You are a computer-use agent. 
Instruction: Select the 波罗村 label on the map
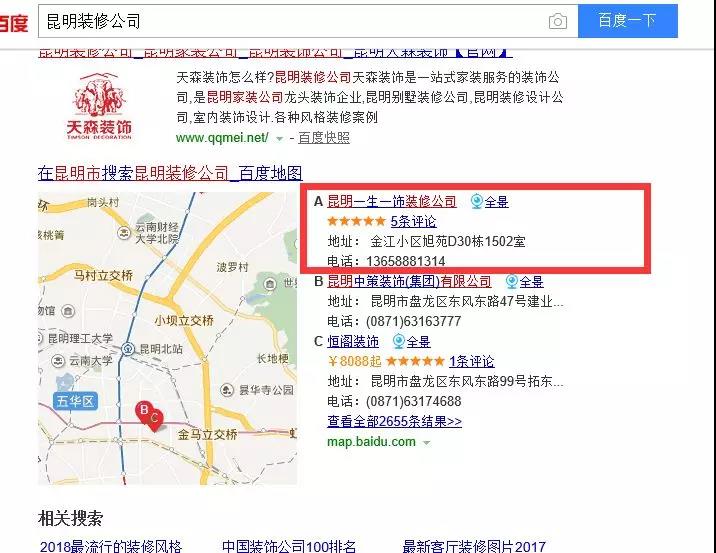click(232, 267)
